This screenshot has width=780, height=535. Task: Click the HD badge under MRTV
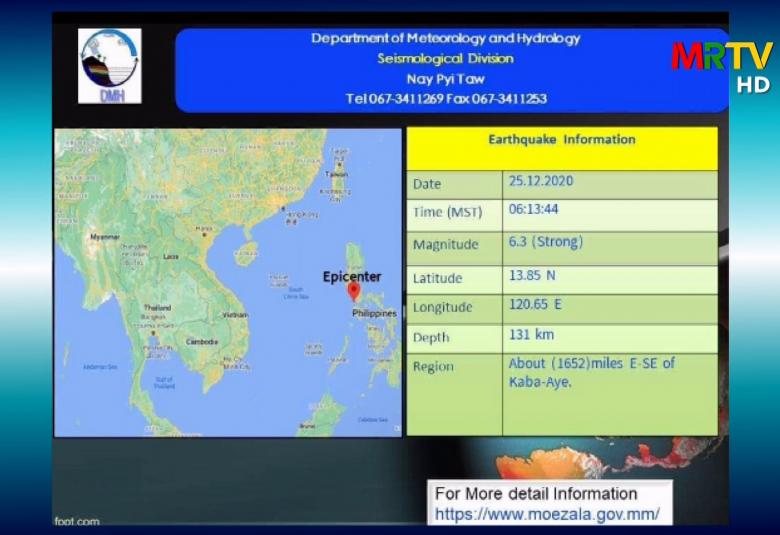point(753,85)
